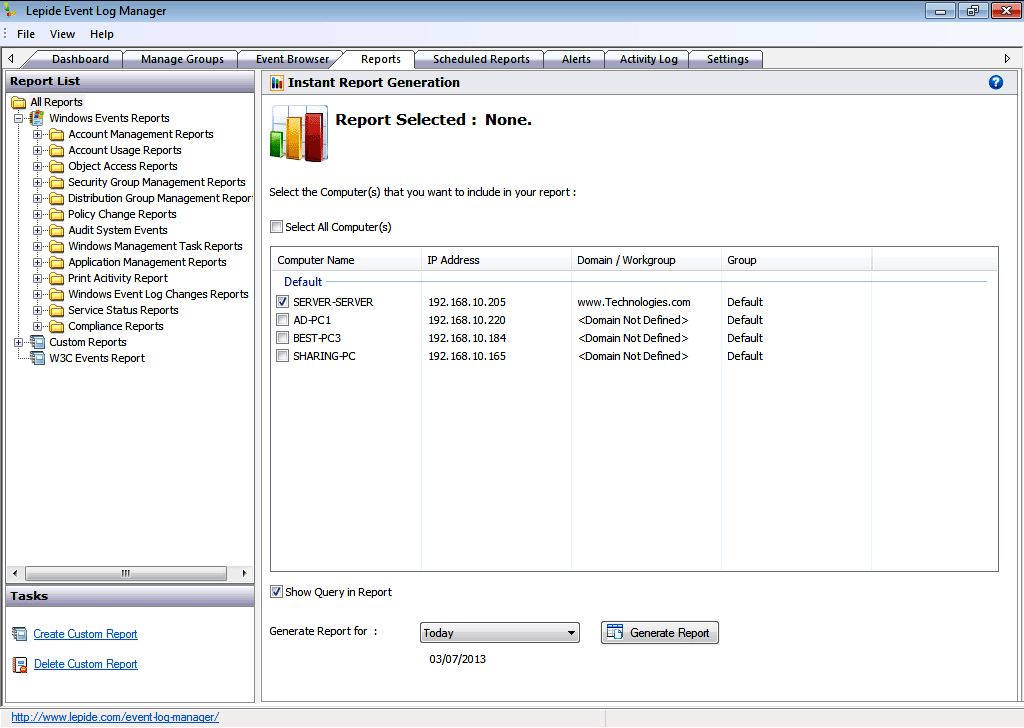
Task: Tick the Select All Computer(s) checkbox
Action: (x=276, y=227)
